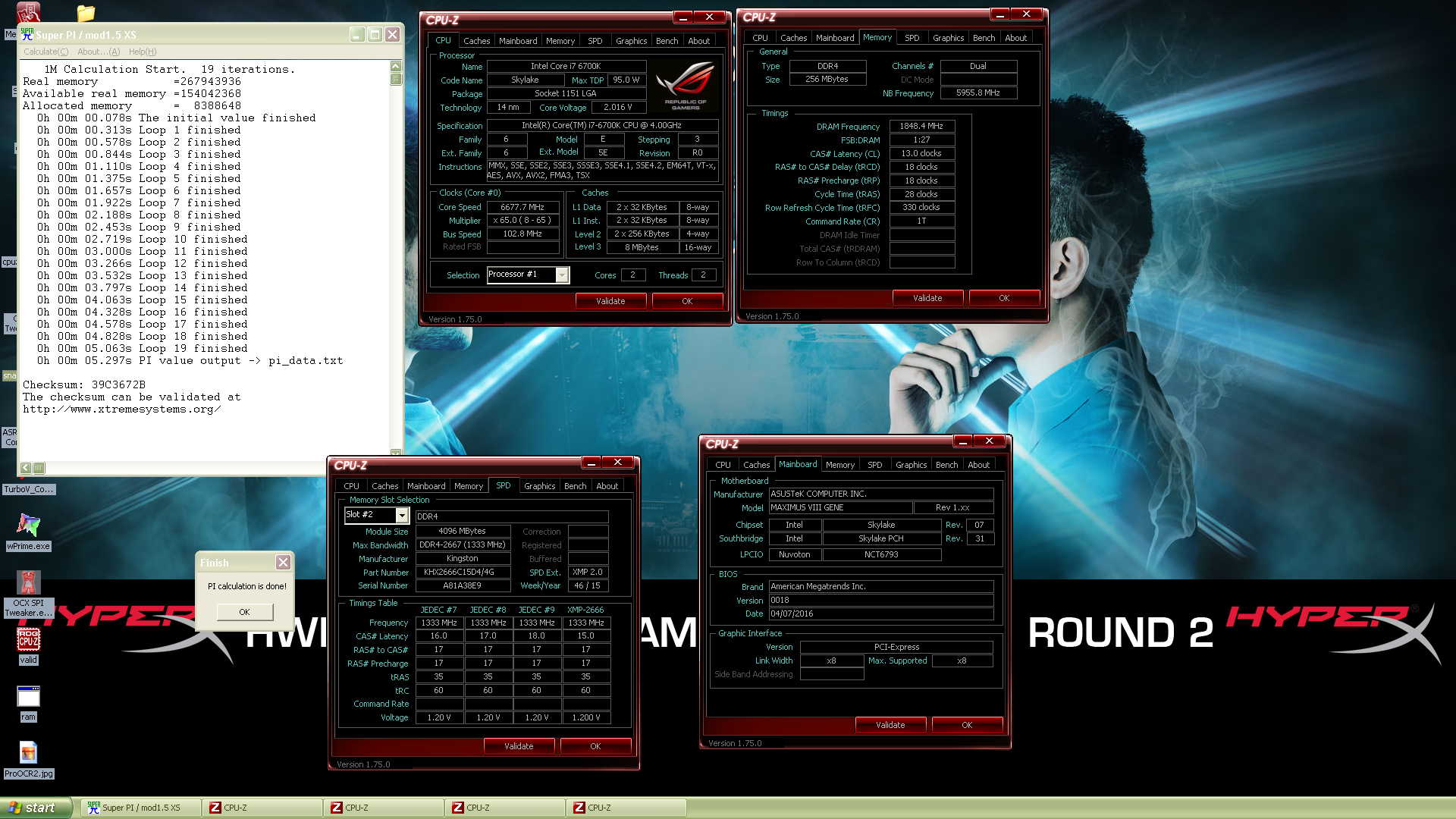This screenshot has height=819, width=1456.
Task: Open Mainboard tab in CPU tab CPU-Z window
Action: coord(518,41)
